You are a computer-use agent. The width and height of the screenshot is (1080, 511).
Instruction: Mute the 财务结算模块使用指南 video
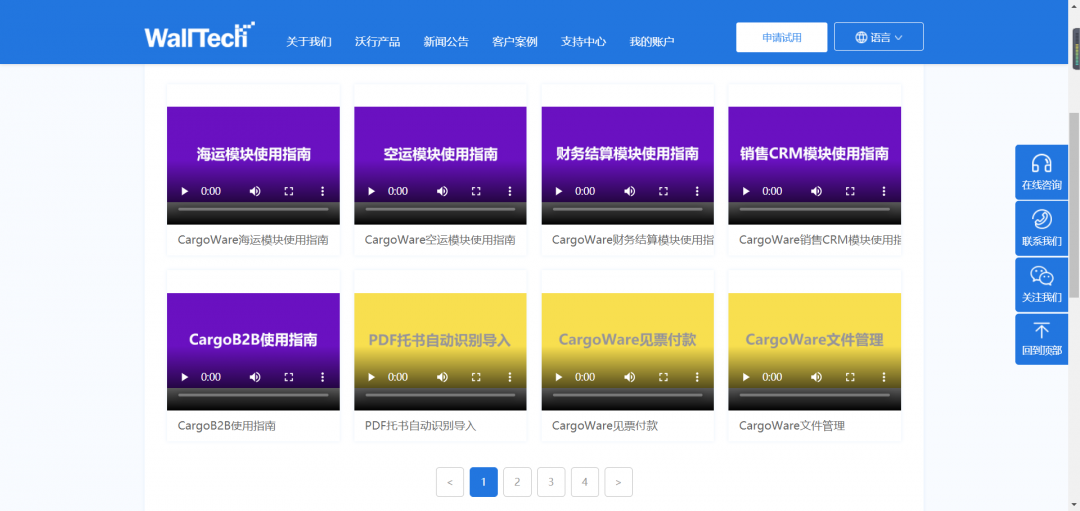pos(630,191)
